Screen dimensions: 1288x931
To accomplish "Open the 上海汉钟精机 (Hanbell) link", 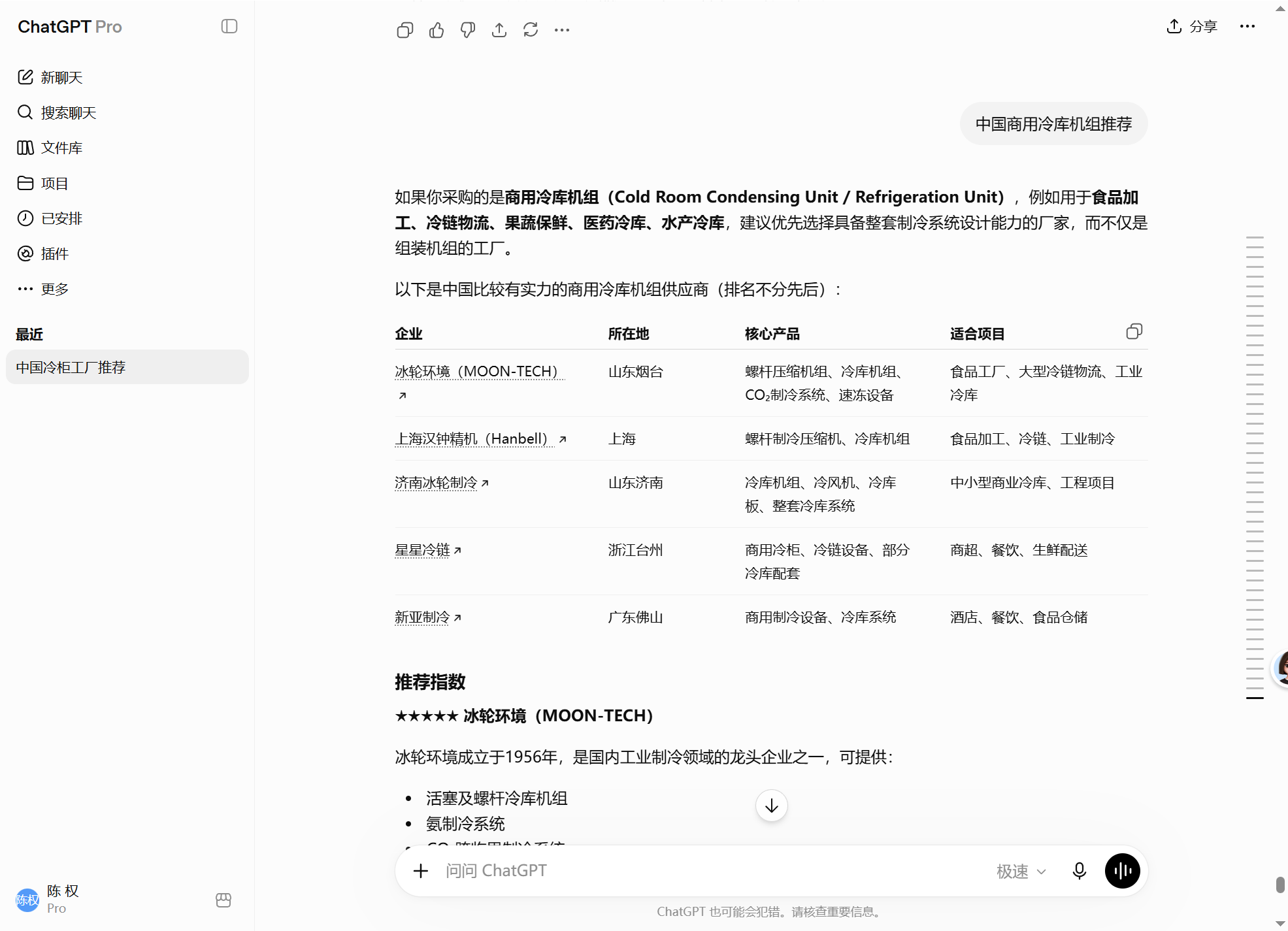I will (x=480, y=439).
